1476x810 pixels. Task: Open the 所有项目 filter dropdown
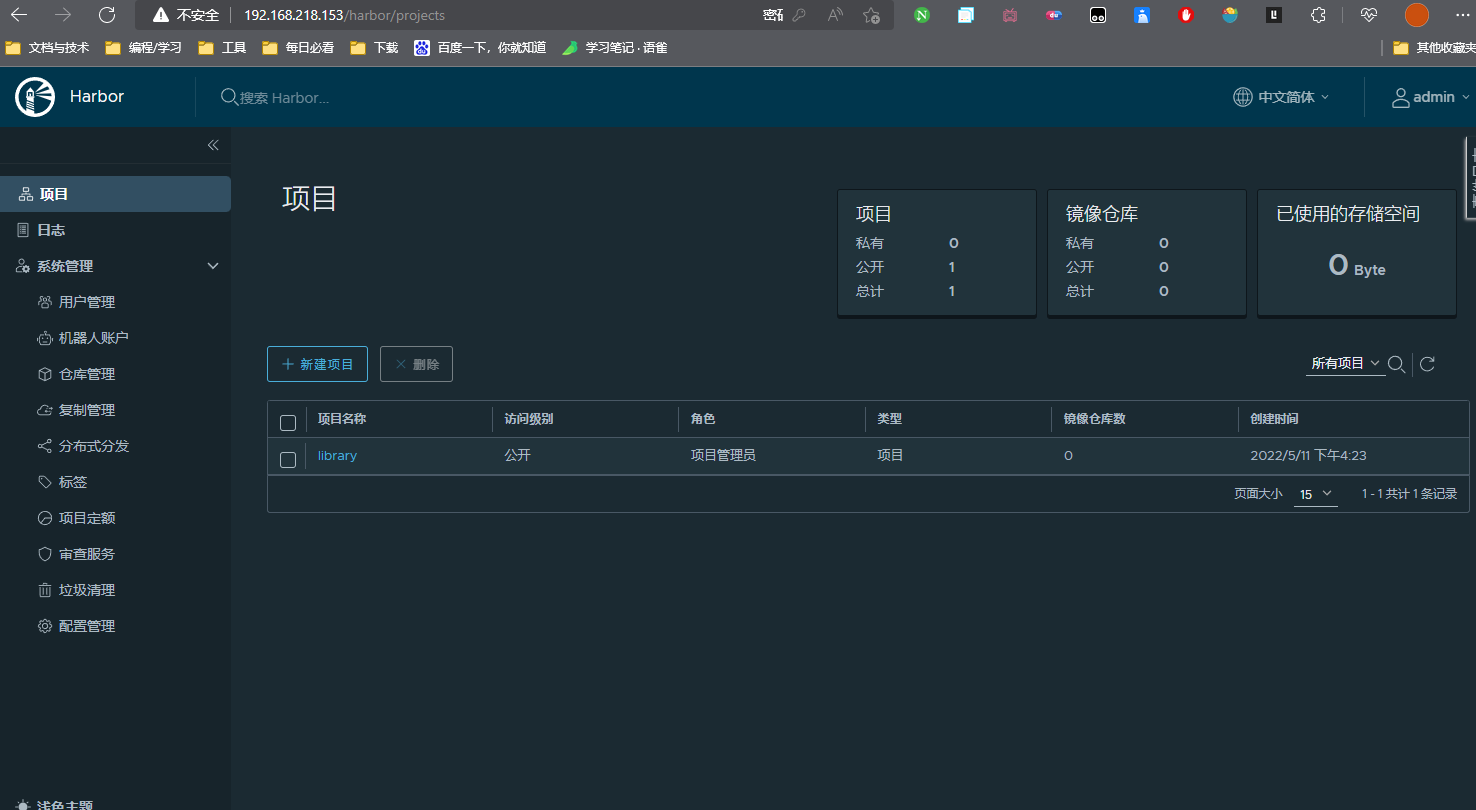click(1346, 364)
